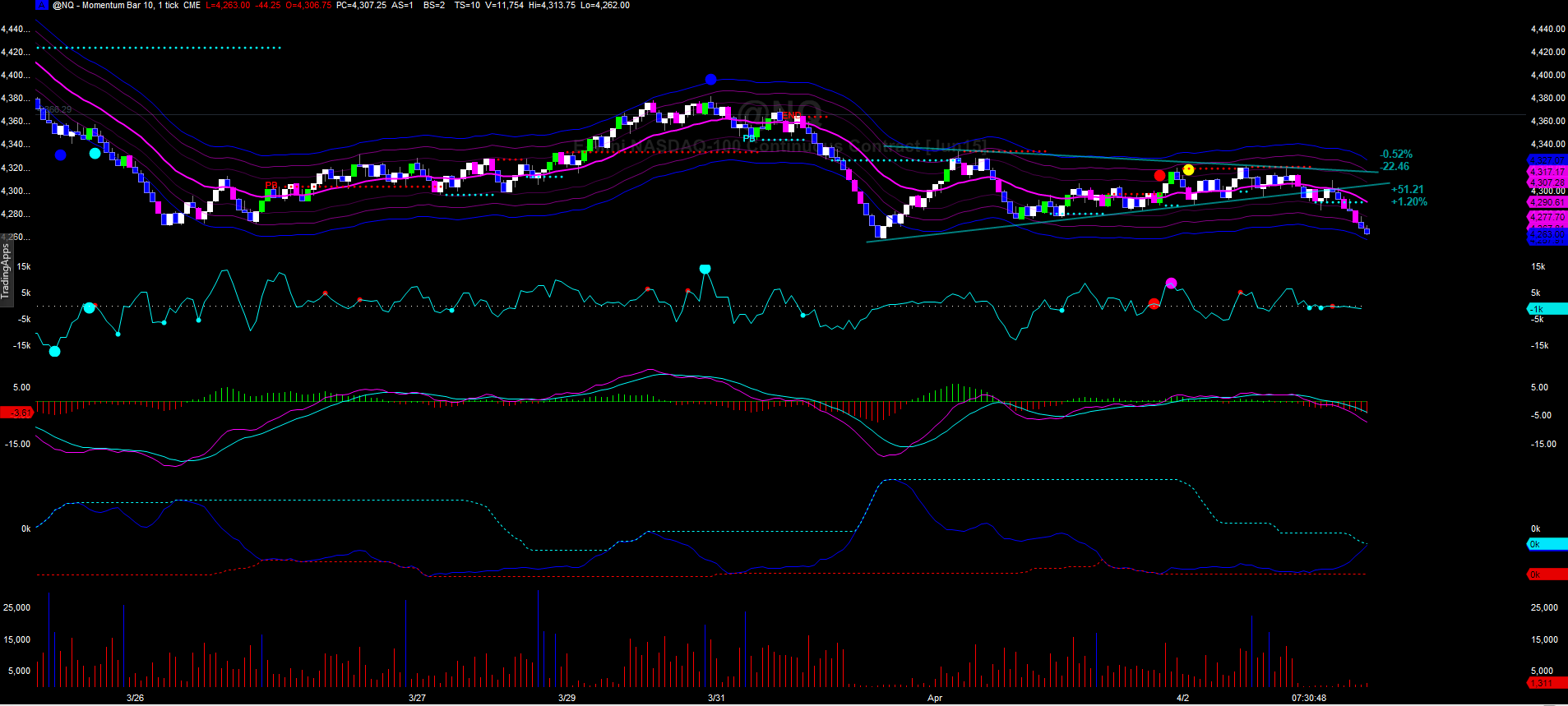Click the O=4,306.75 open price readout

(x=308, y=5)
